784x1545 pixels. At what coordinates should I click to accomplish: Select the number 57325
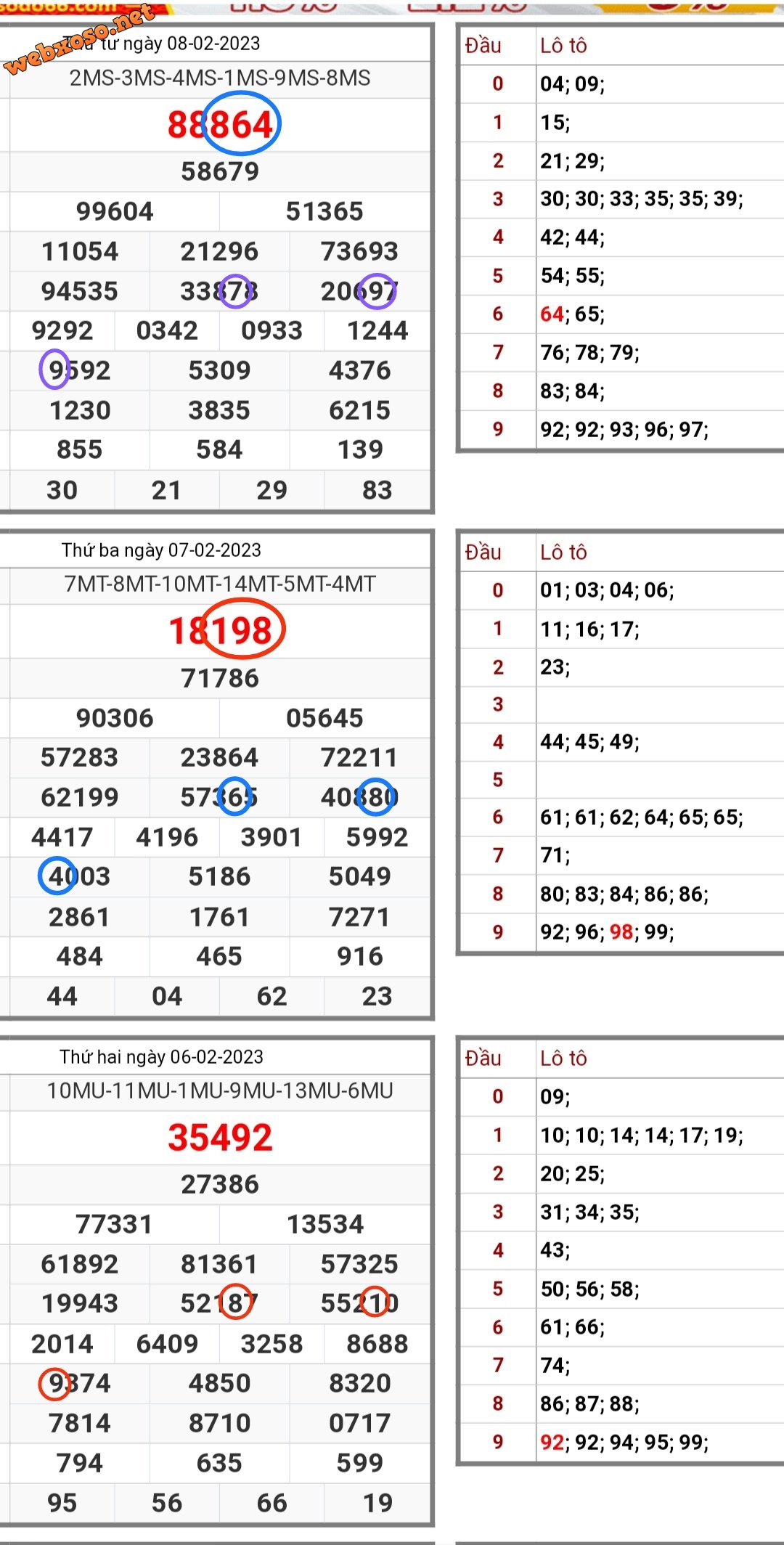coord(359,1264)
